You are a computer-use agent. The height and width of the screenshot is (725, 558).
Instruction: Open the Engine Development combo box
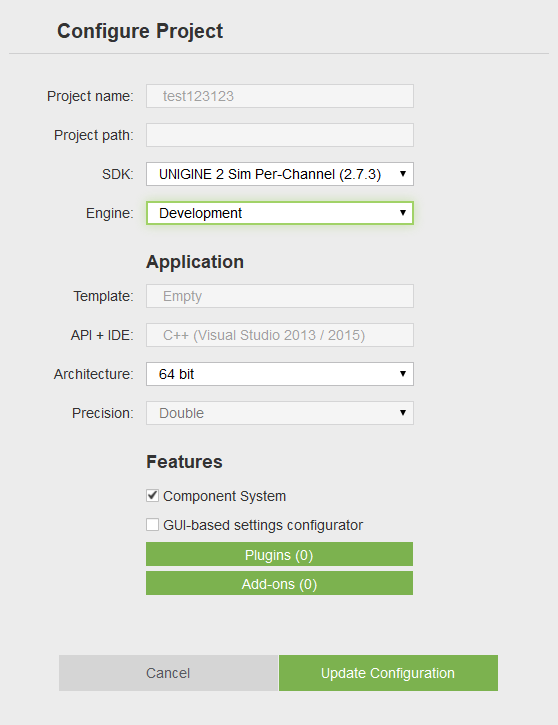280,213
